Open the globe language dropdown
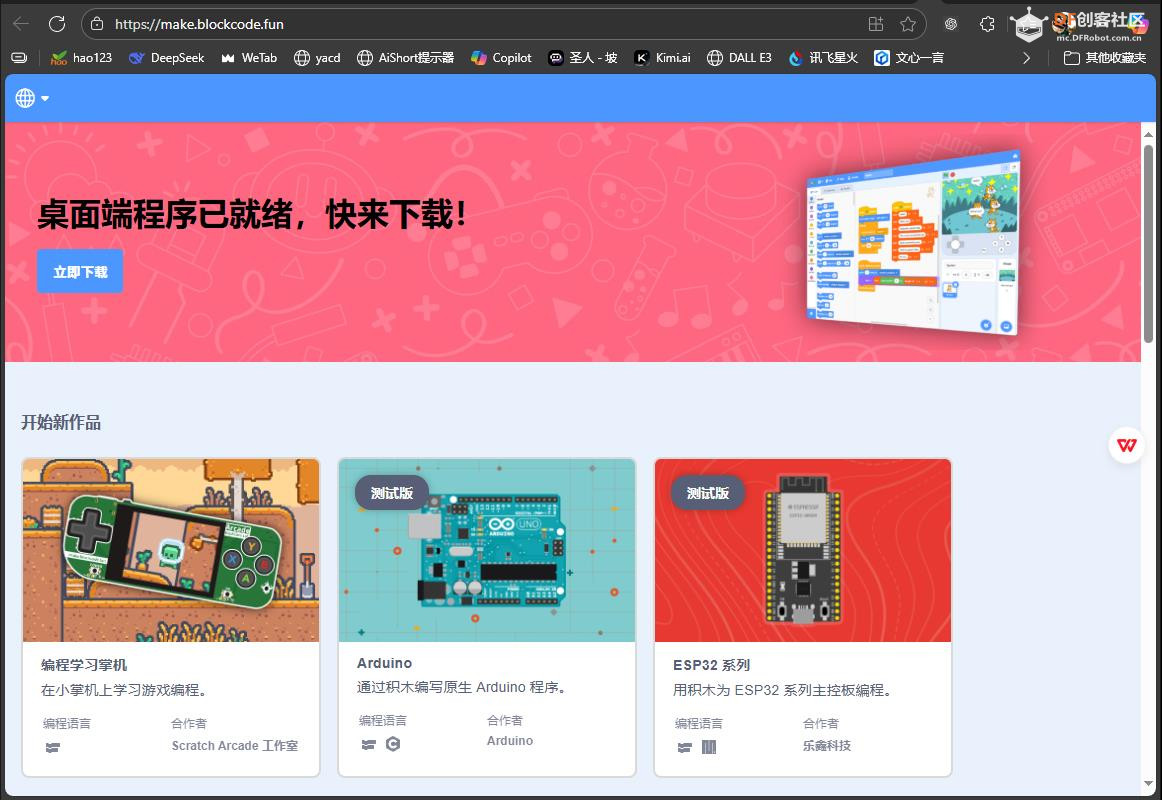Image resolution: width=1162 pixels, height=800 pixels. click(32, 98)
